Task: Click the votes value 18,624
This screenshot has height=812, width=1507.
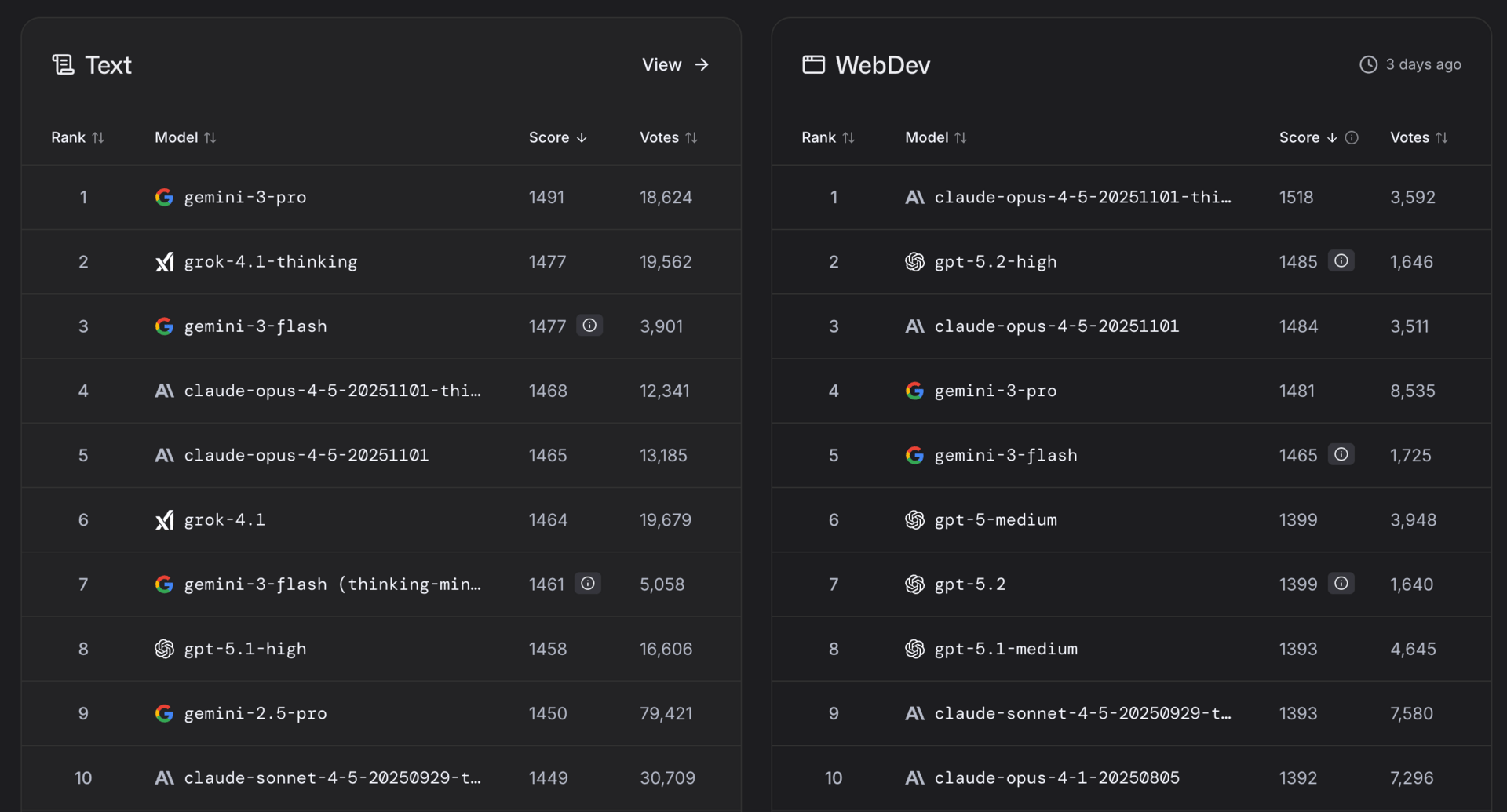Action: tap(666, 198)
